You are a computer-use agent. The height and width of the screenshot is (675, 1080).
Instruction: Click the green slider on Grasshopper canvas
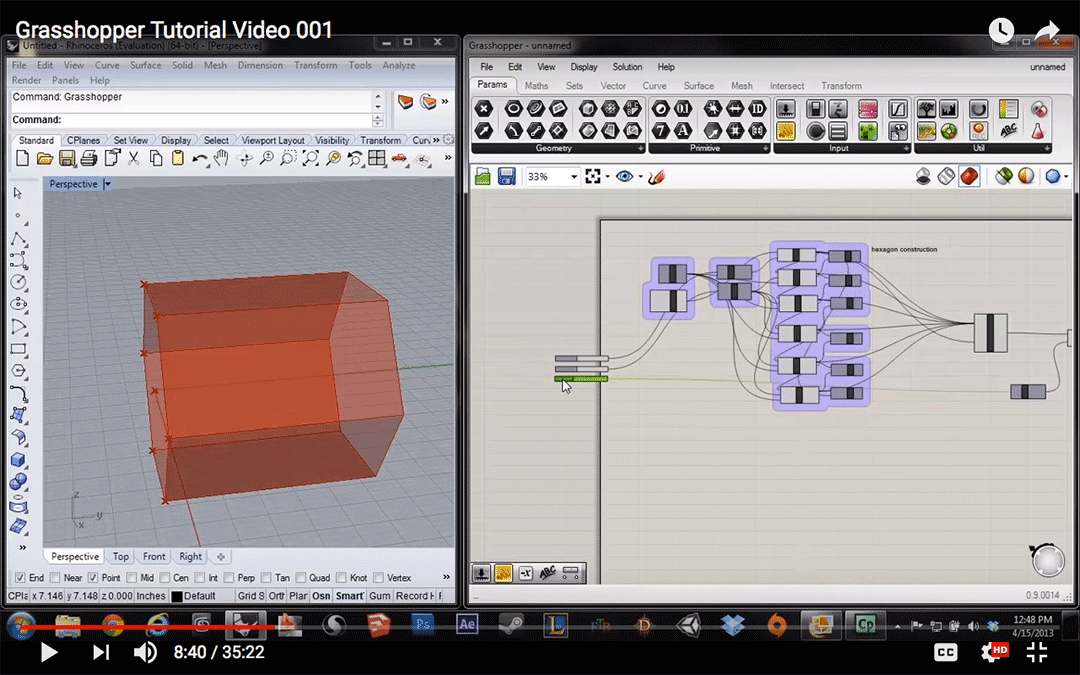(581, 379)
